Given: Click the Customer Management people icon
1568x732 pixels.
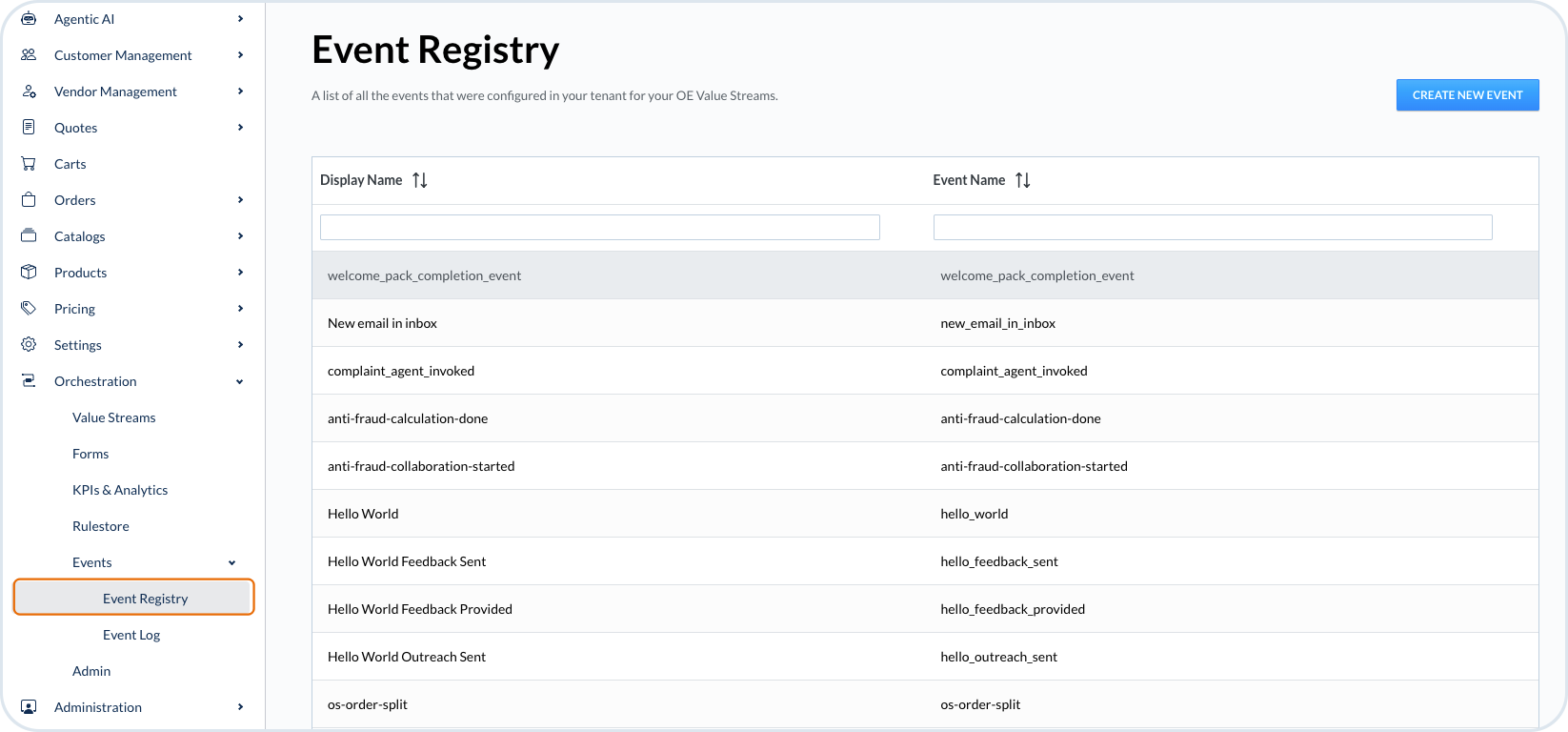Looking at the screenshot, I should [29, 55].
